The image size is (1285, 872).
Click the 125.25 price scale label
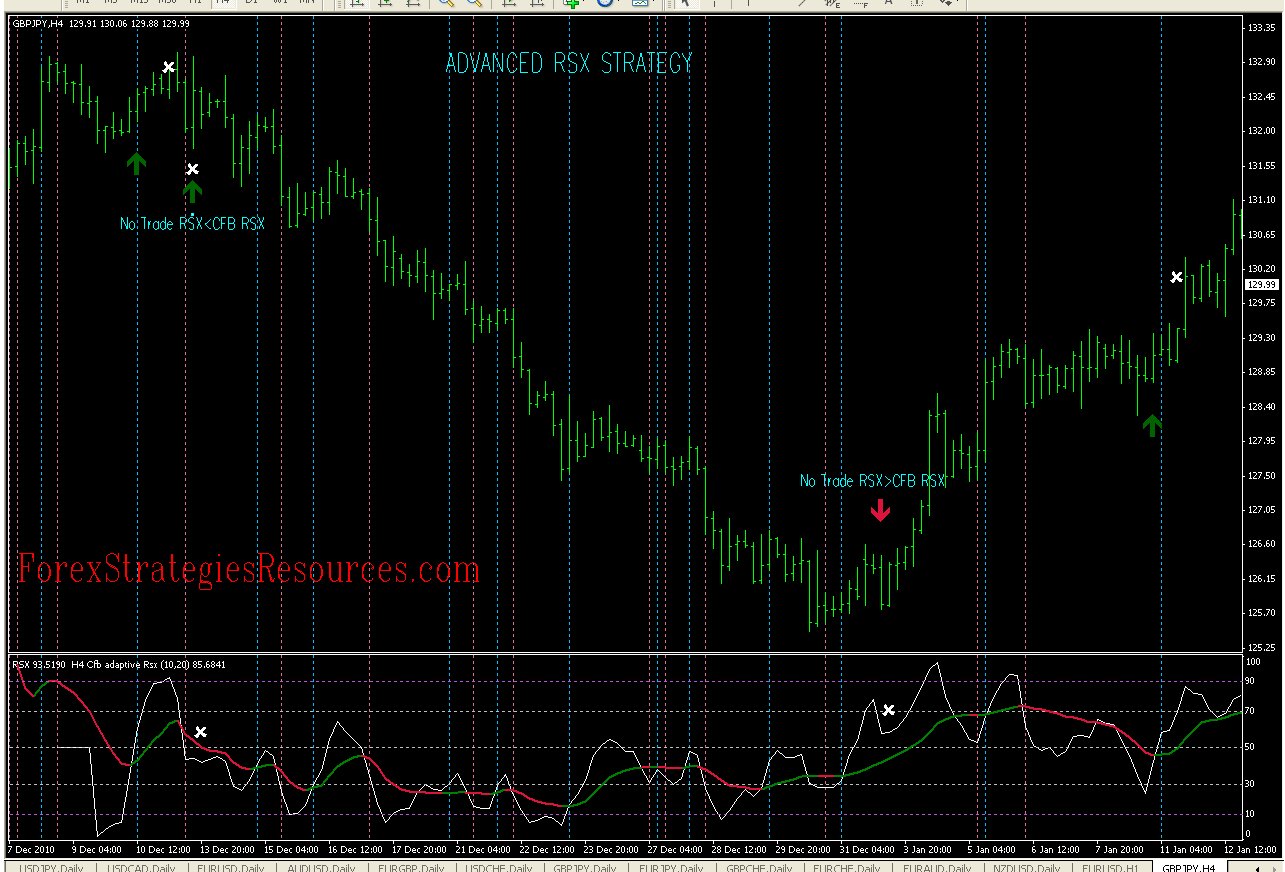[x=1261, y=647]
